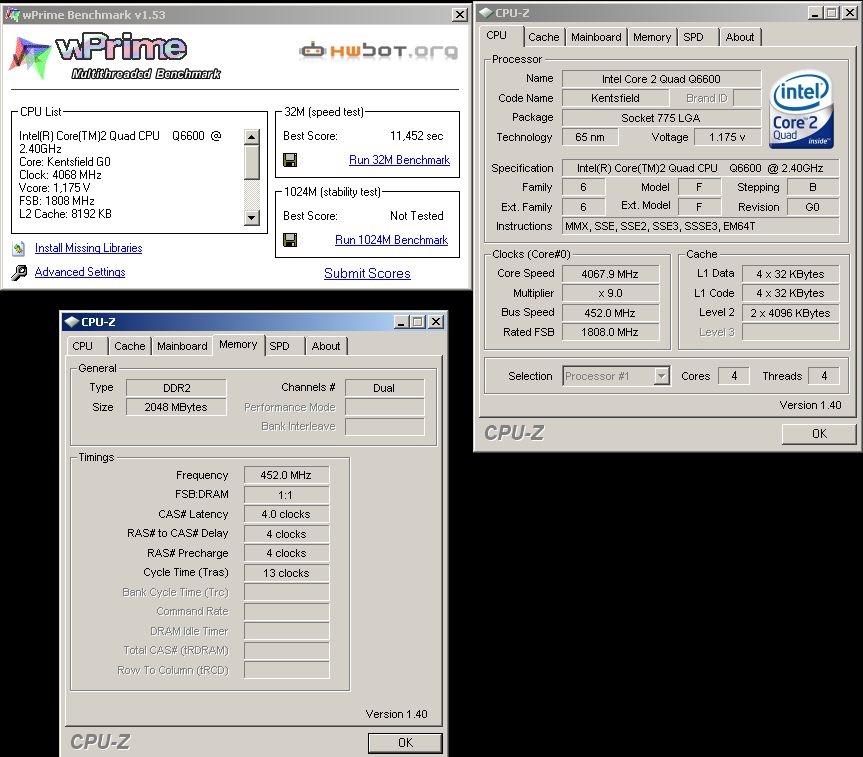Click the floppy save icon for 1024M score
863x757 pixels.
pos(290,240)
